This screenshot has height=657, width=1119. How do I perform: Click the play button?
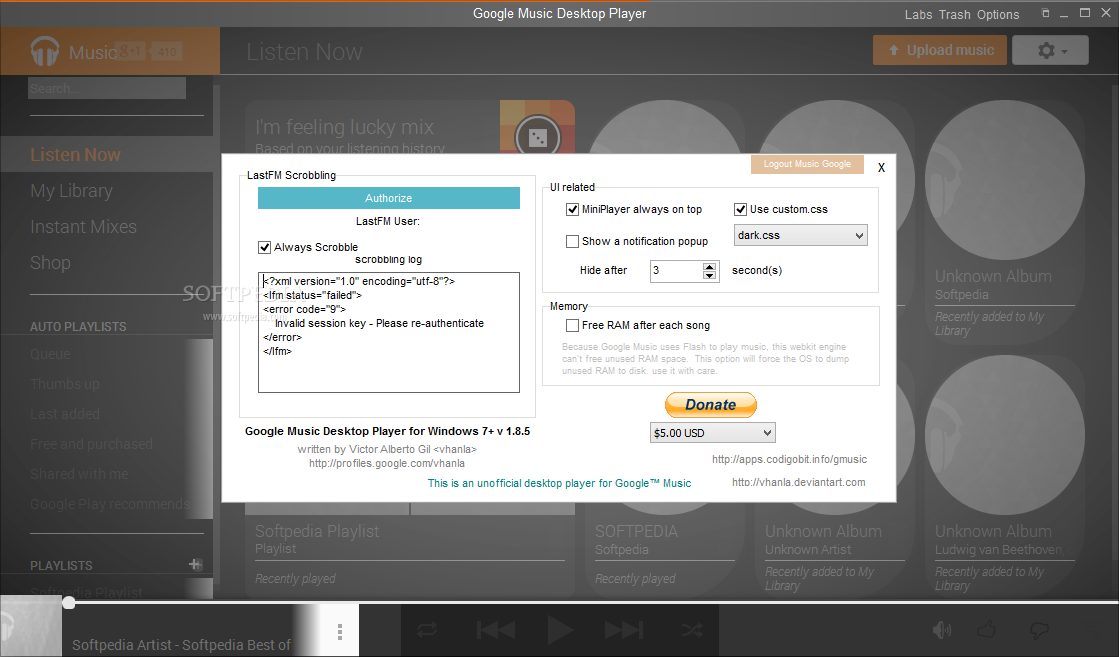[x=560, y=630]
